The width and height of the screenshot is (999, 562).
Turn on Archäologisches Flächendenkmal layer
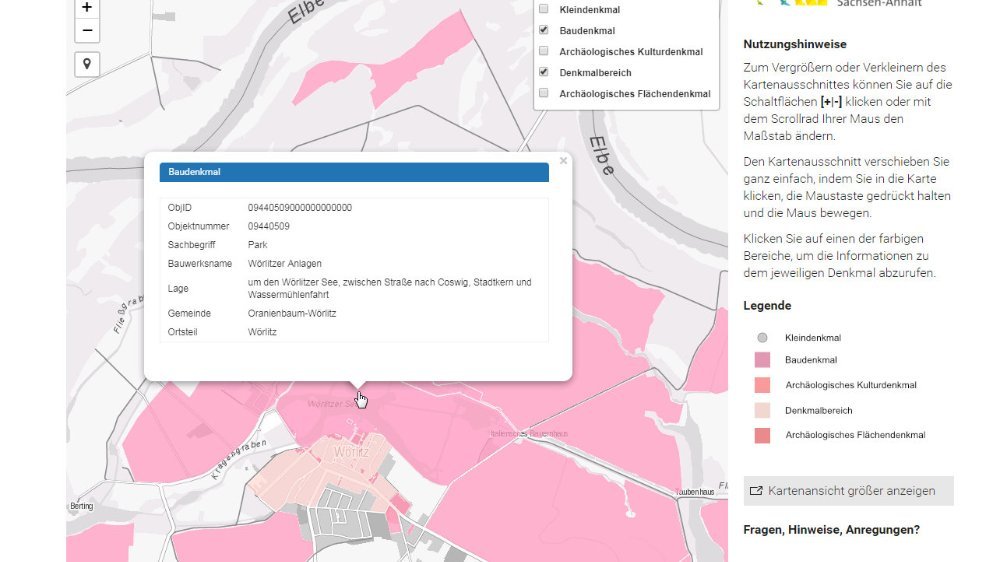click(544, 93)
